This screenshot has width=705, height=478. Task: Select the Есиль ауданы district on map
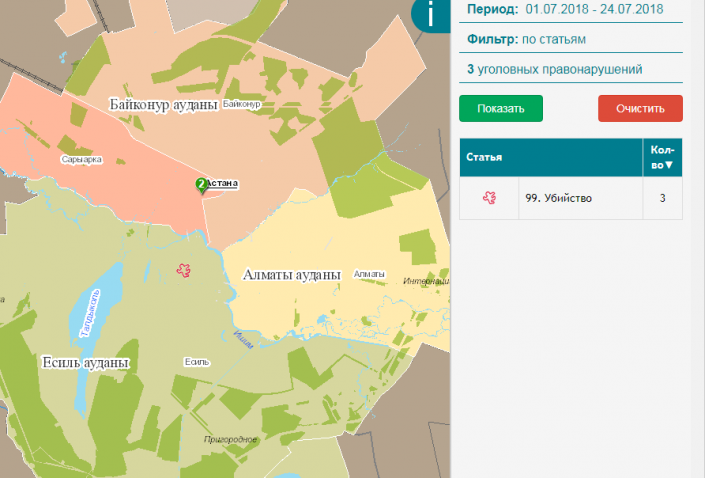(85, 361)
